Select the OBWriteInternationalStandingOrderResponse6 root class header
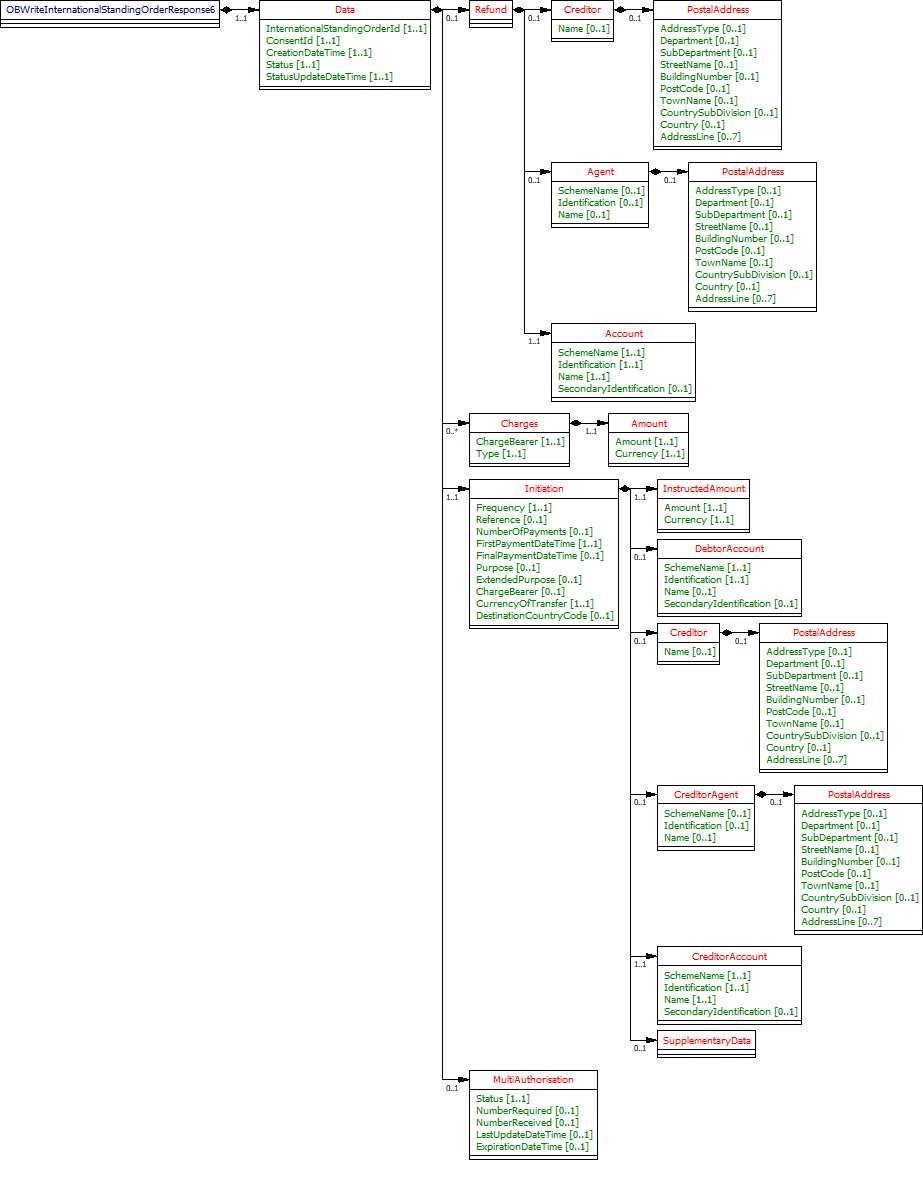 coord(110,8)
